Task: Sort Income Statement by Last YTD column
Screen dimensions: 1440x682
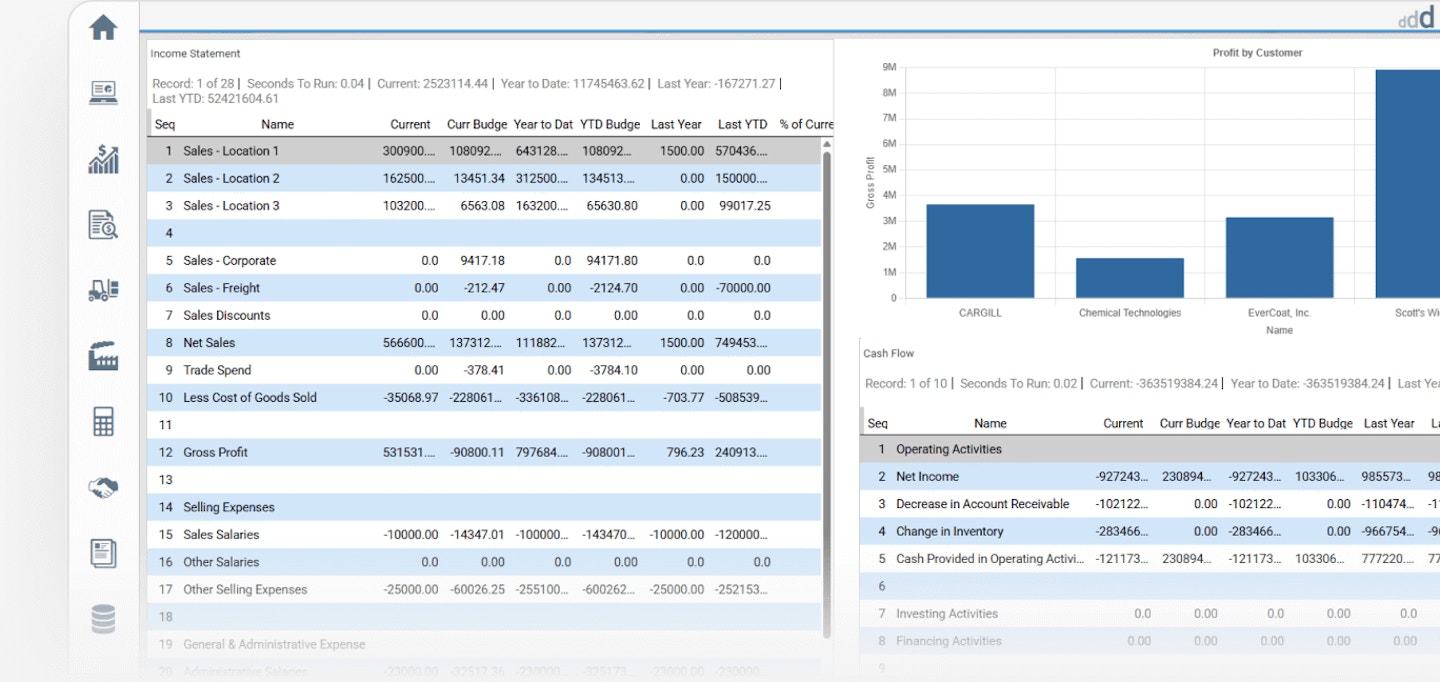Action: (743, 124)
